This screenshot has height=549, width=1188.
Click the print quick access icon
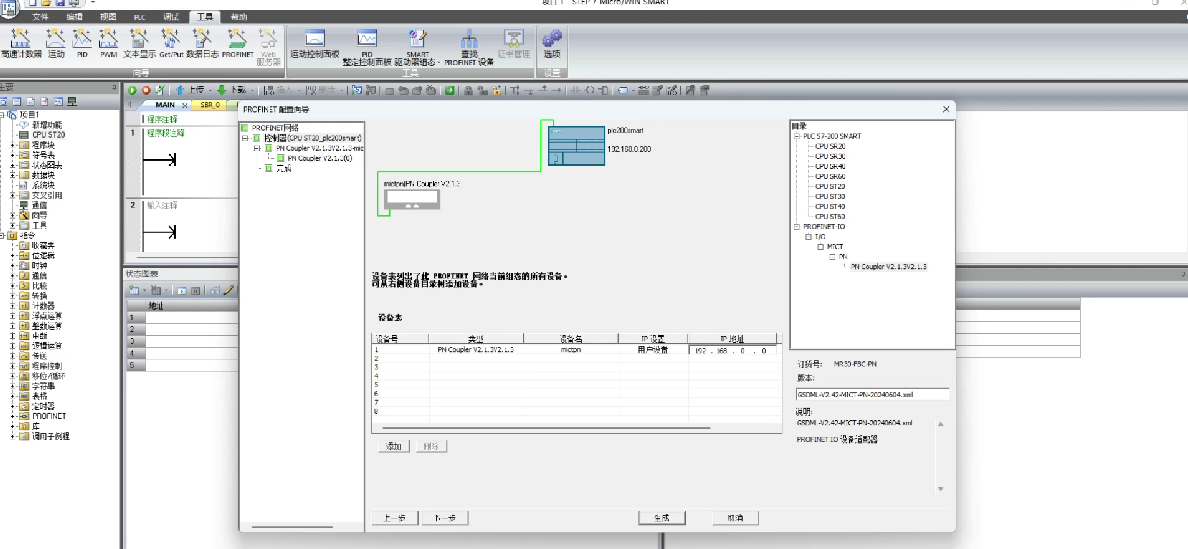click(x=73, y=3)
